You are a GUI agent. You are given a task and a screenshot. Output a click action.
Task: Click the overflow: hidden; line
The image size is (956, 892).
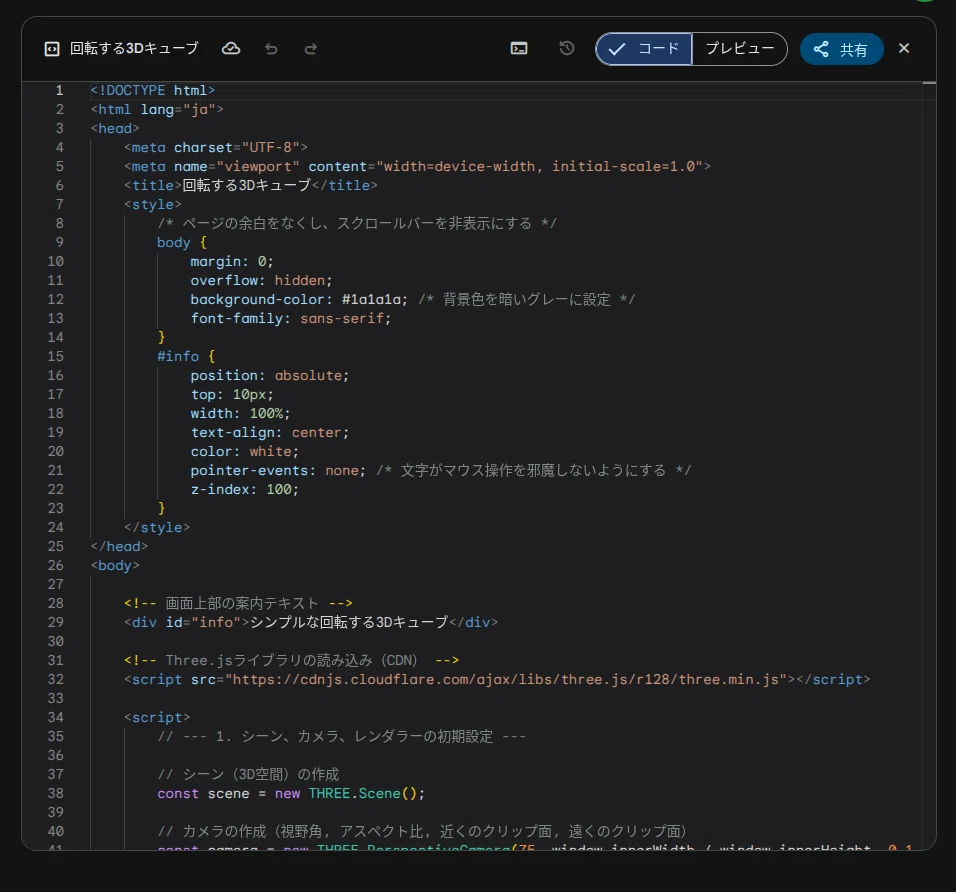pyautogui.click(x=261, y=280)
